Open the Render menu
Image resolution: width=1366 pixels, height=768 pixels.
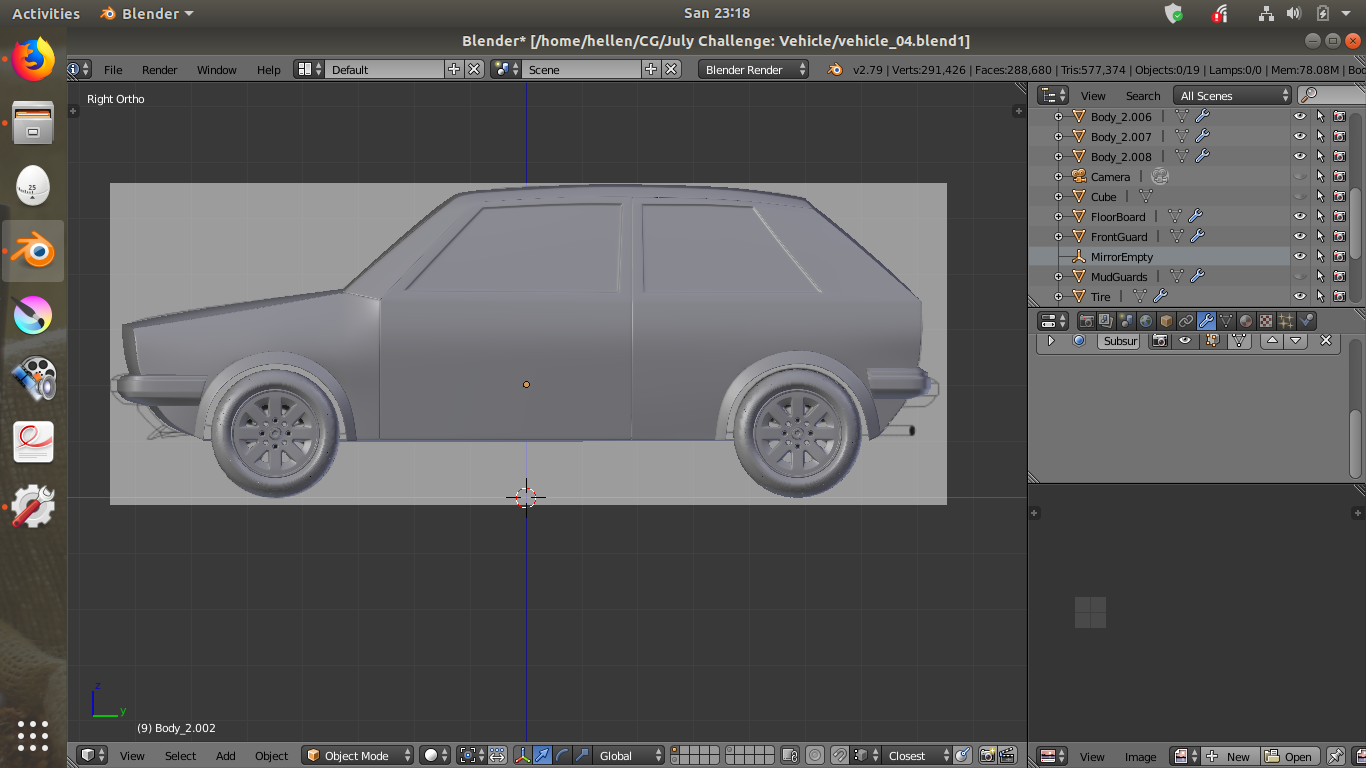point(159,70)
